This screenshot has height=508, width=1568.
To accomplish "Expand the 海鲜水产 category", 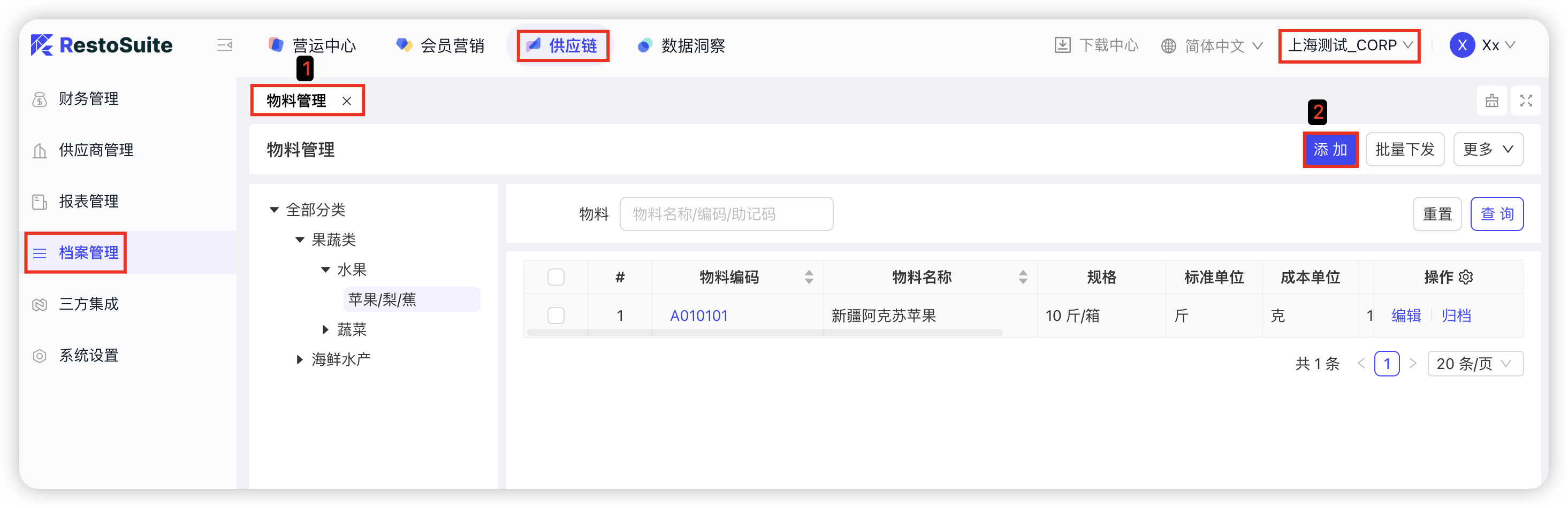I will pyautogui.click(x=300, y=359).
